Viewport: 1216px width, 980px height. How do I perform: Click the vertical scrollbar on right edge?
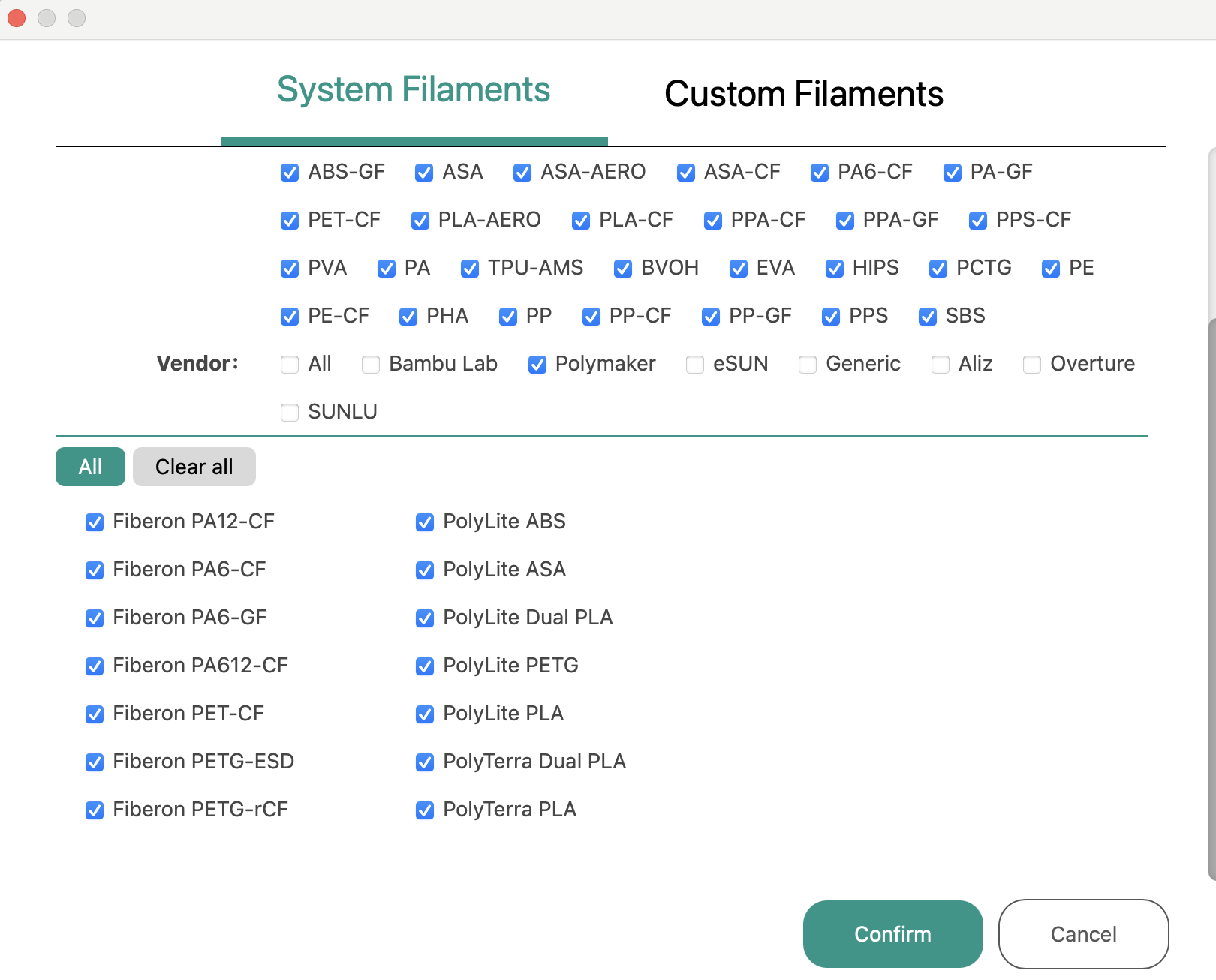click(x=1211, y=598)
